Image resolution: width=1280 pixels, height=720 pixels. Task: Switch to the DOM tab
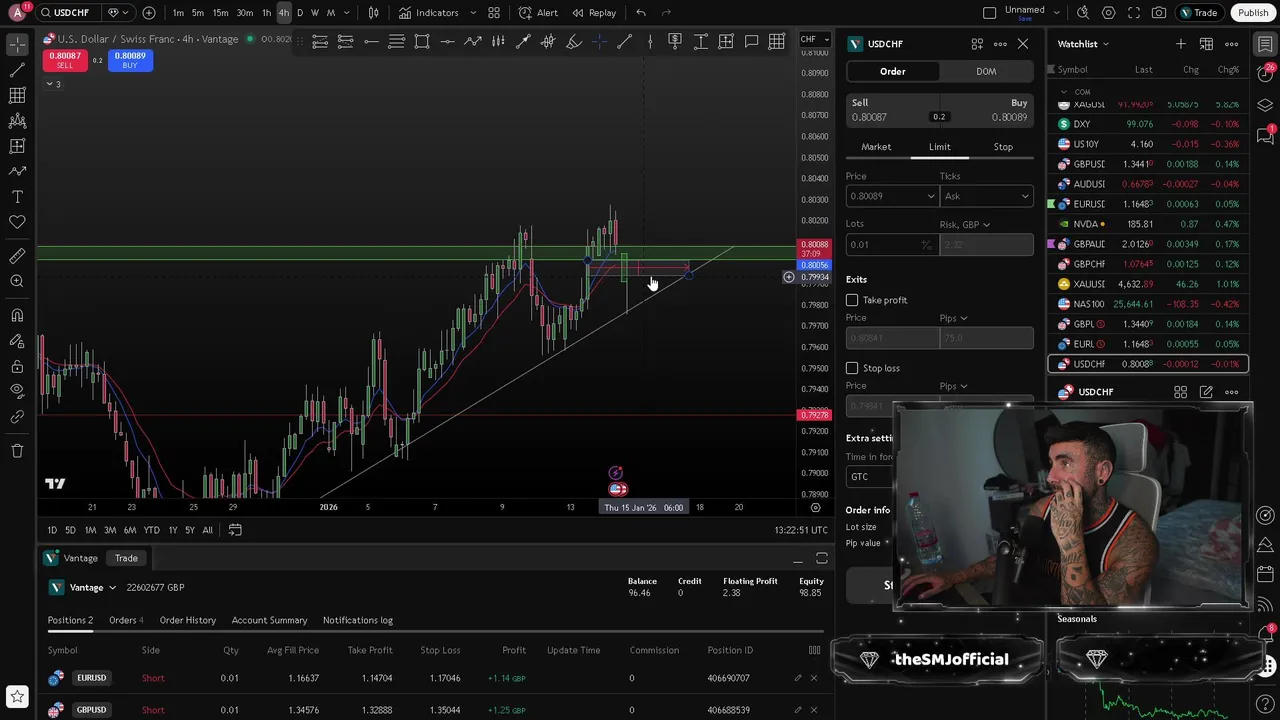pyautogui.click(x=986, y=72)
